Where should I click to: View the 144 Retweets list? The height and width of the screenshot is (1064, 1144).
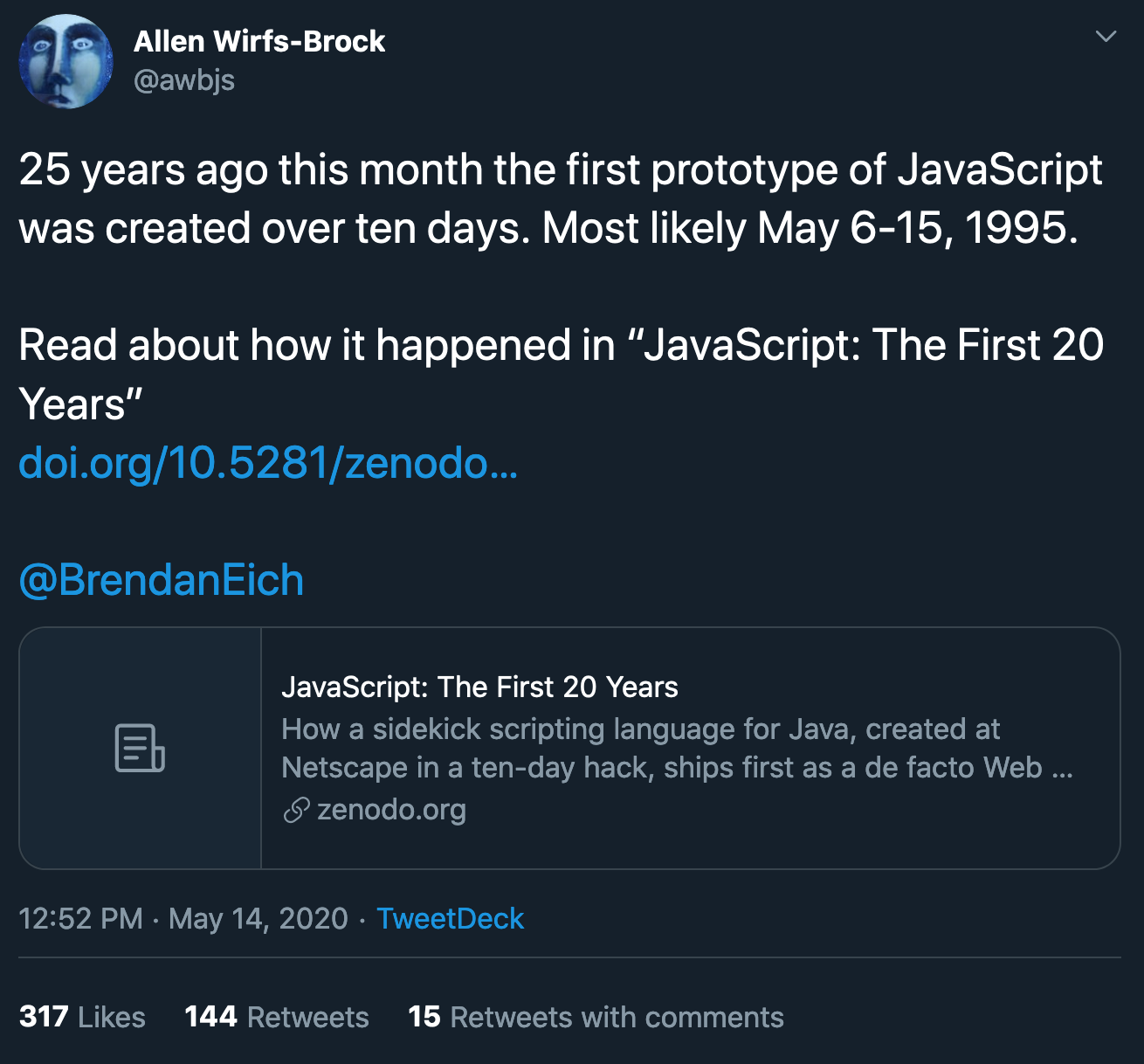tap(276, 1017)
